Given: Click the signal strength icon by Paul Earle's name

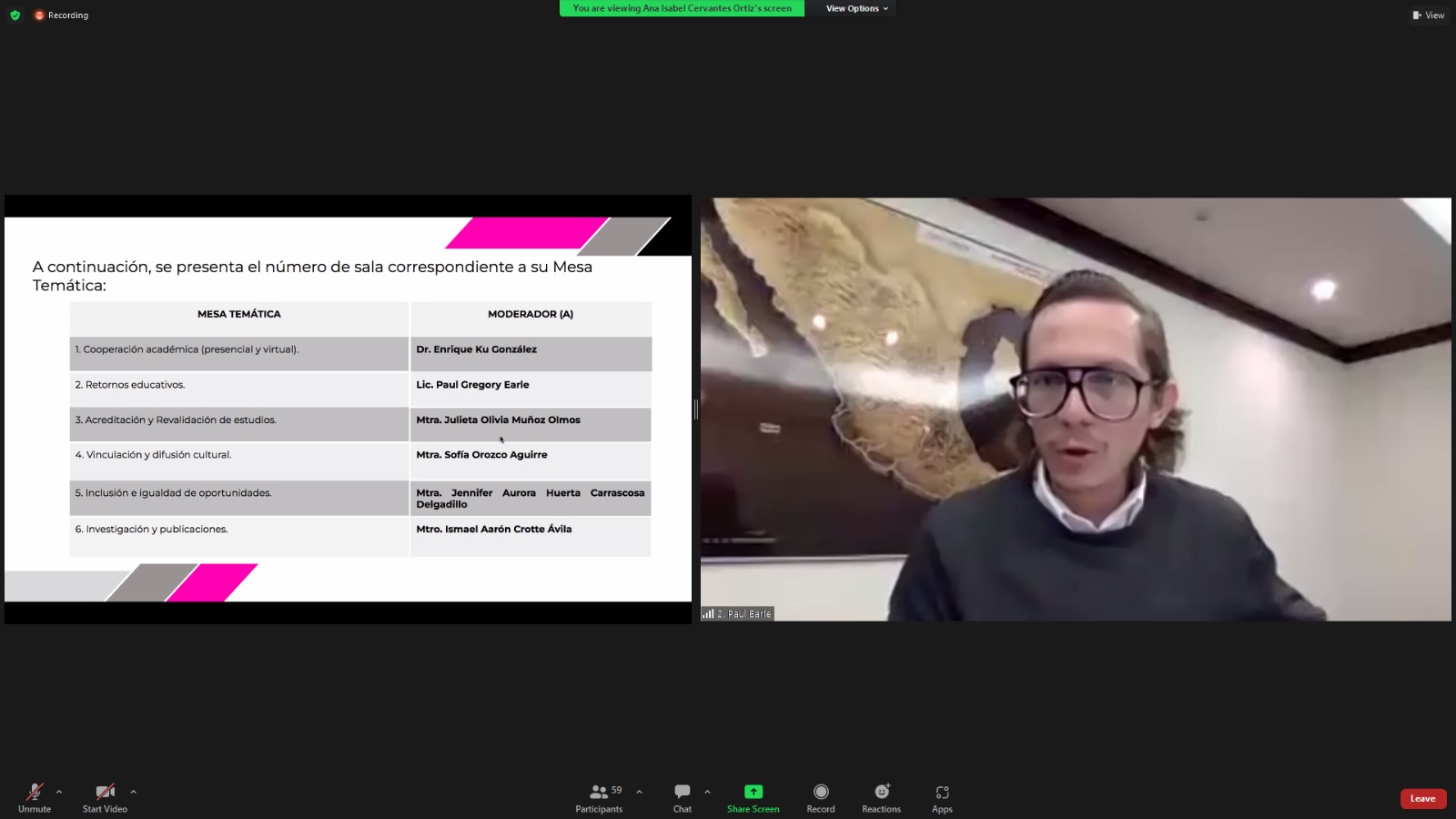Looking at the screenshot, I should pyautogui.click(x=708, y=614).
